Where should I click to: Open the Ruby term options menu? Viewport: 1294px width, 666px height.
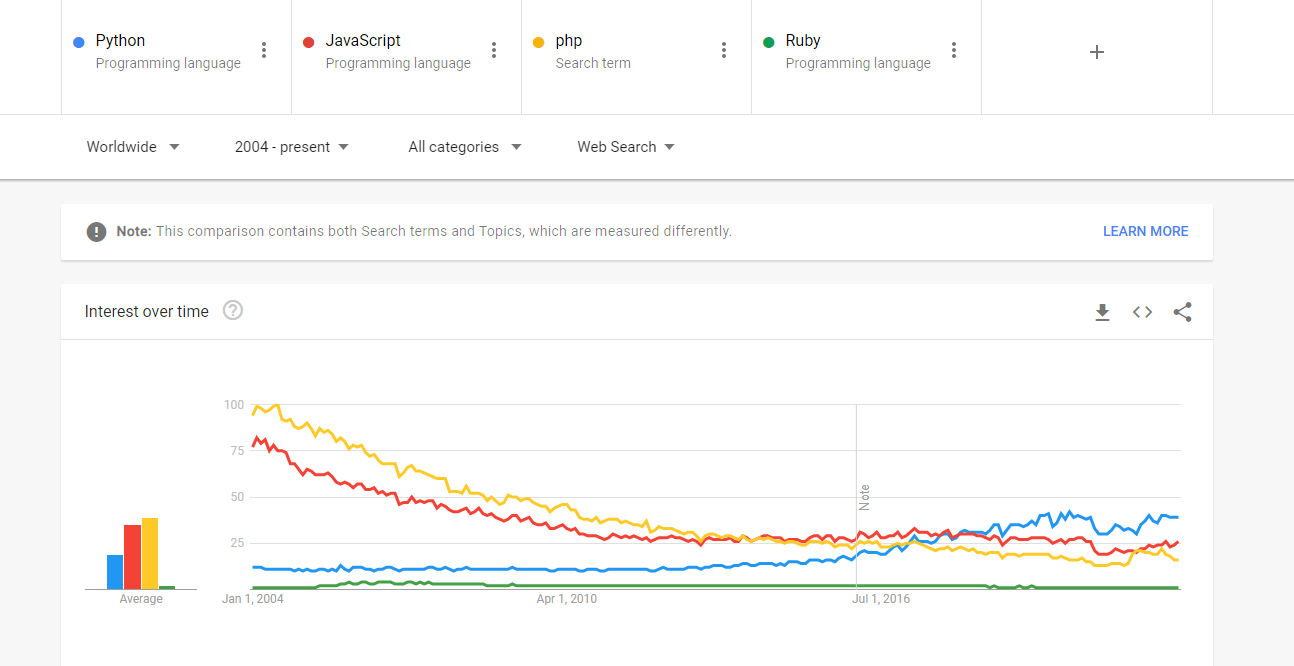954,51
